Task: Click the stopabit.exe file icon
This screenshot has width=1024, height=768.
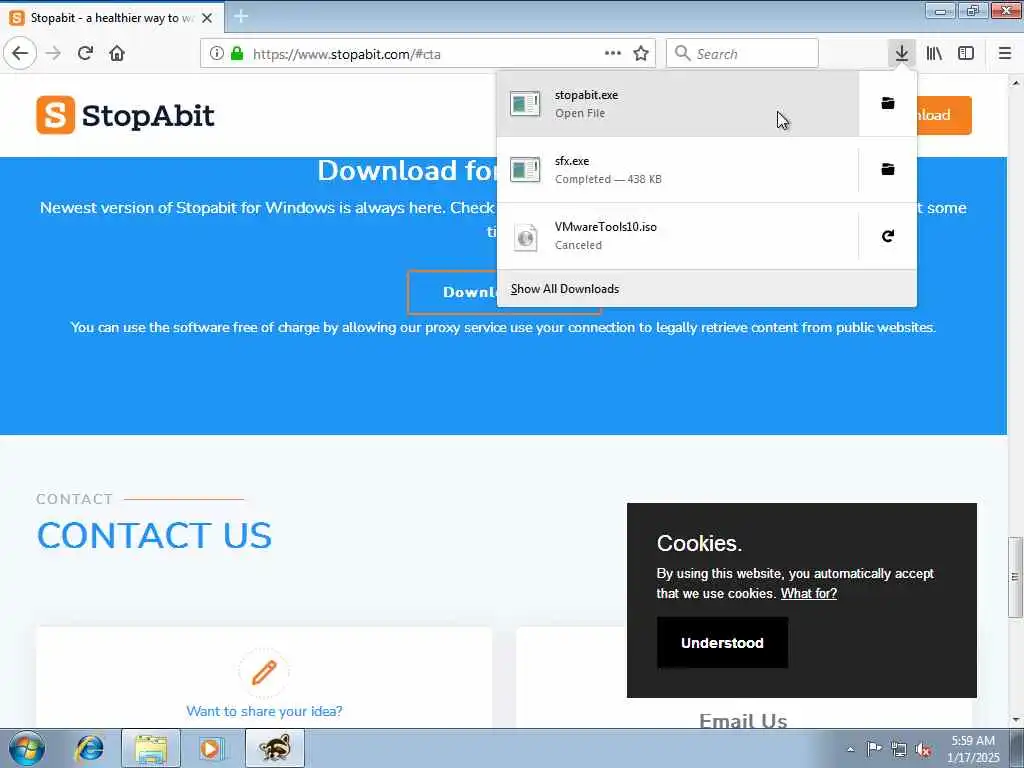Action: point(525,104)
